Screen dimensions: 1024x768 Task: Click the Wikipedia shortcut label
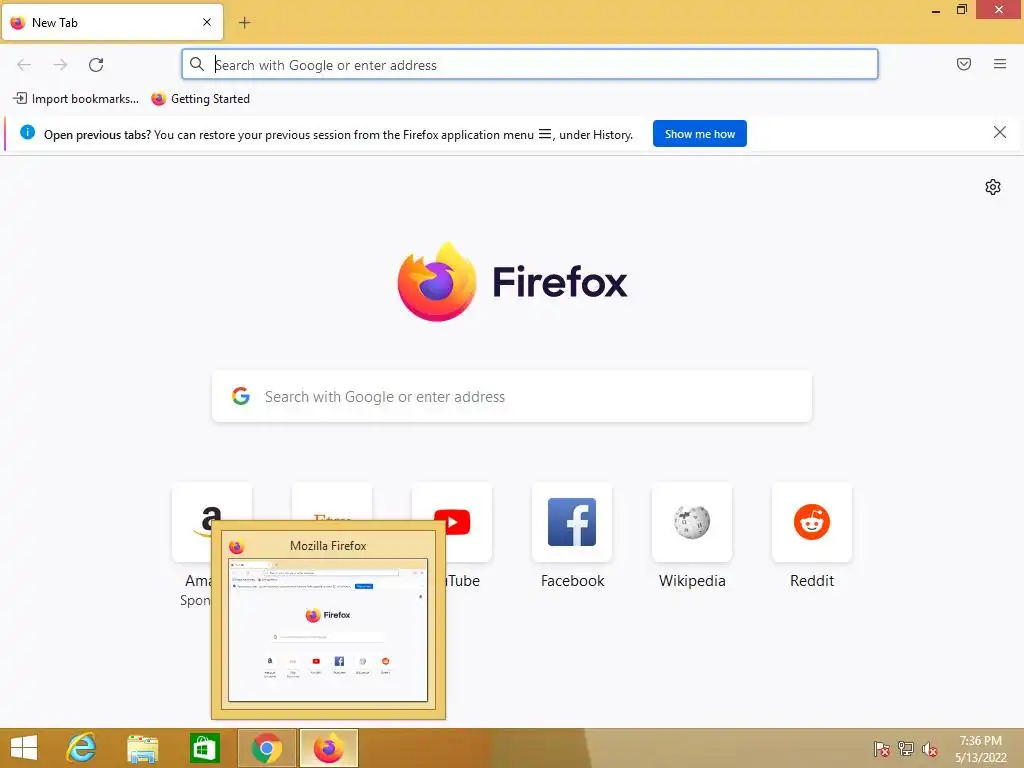[x=692, y=581]
